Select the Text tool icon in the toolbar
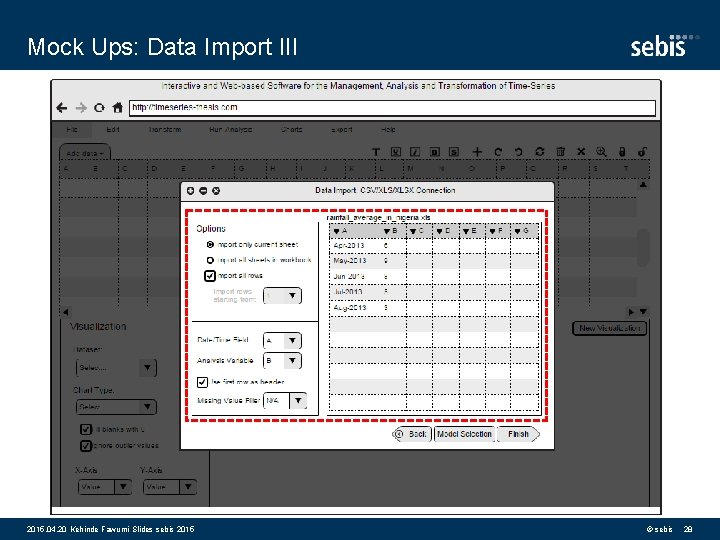 tap(376, 152)
